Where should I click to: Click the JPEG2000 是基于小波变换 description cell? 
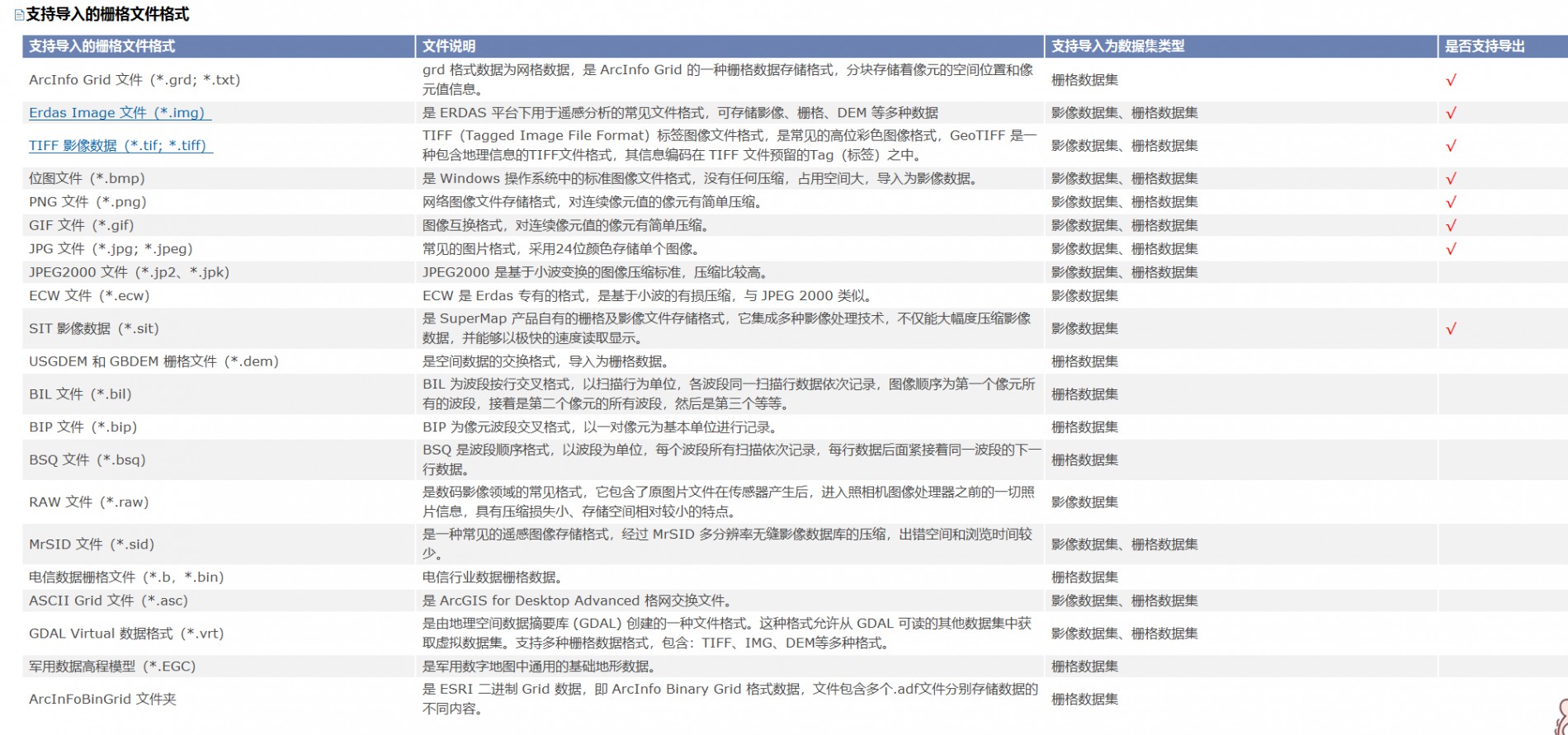pos(730,272)
